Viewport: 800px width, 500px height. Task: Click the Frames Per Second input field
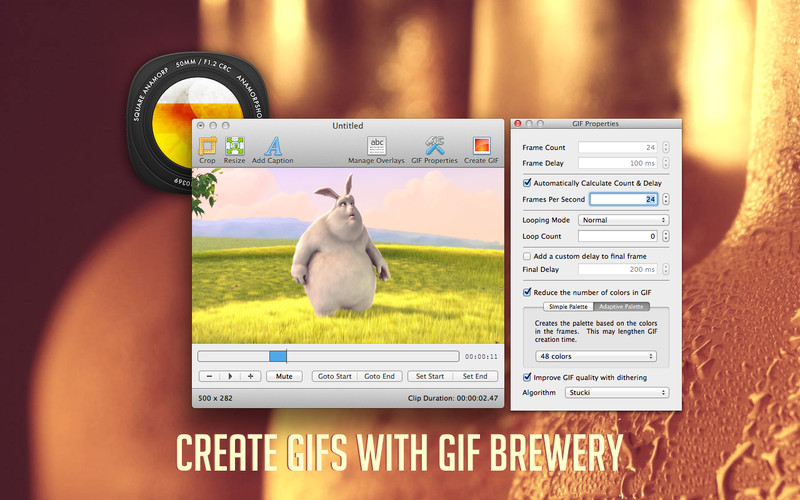[623, 199]
